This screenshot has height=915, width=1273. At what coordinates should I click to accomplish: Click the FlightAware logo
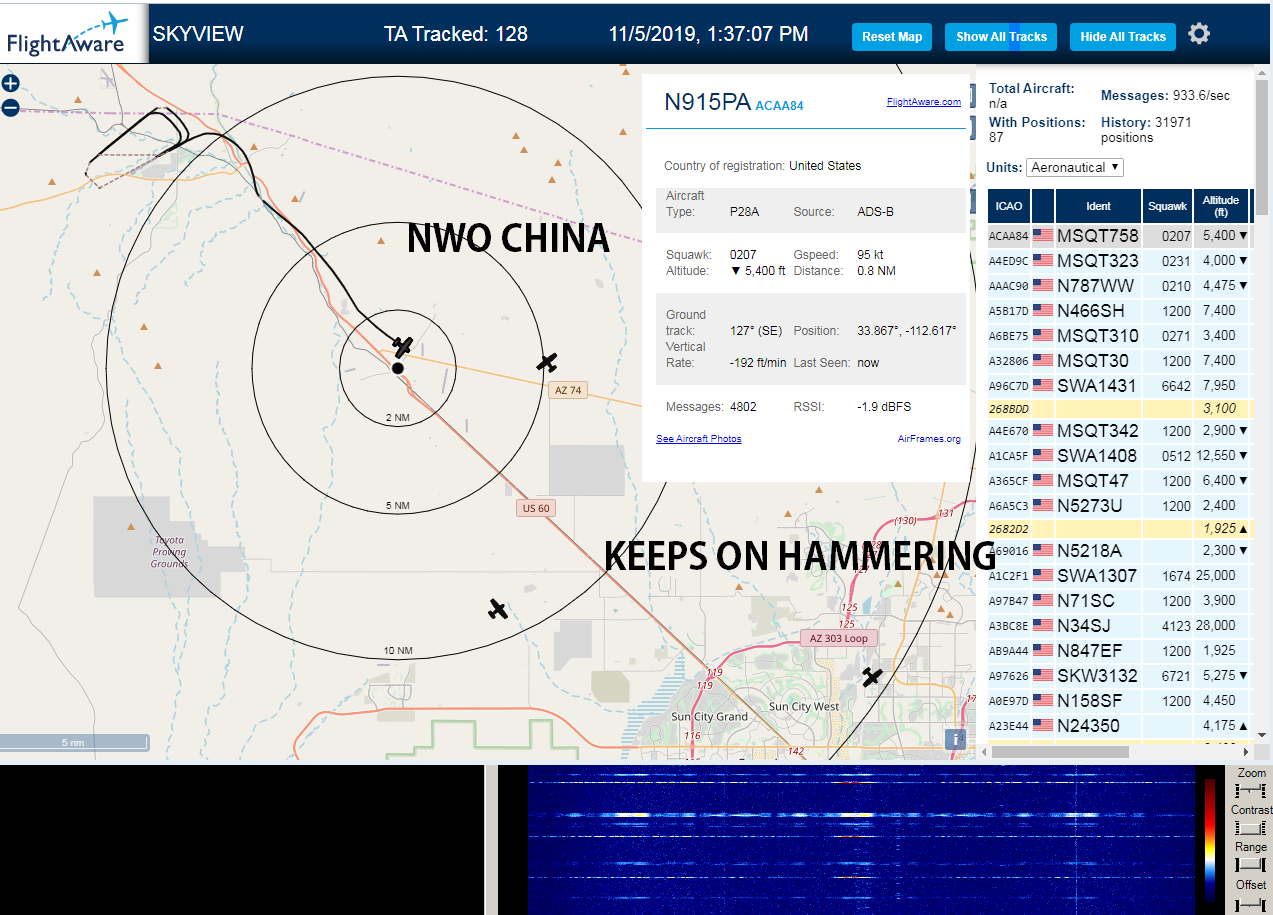[74, 33]
